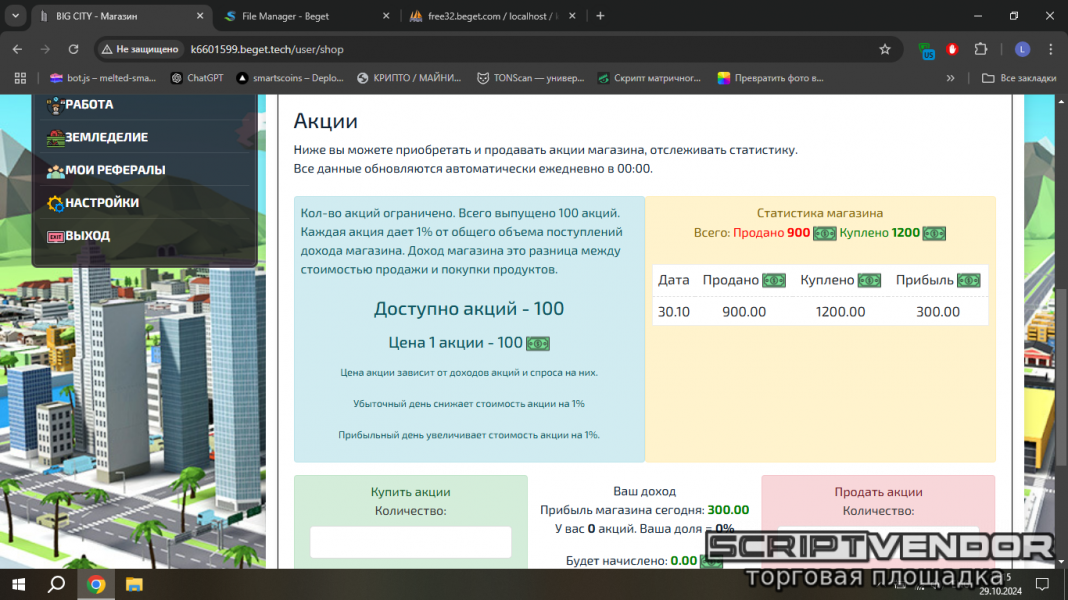Image resolution: width=1068 pixels, height=600 pixels.
Task: Open the Chrome extensions puzzle icon
Action: pos(981,48)
